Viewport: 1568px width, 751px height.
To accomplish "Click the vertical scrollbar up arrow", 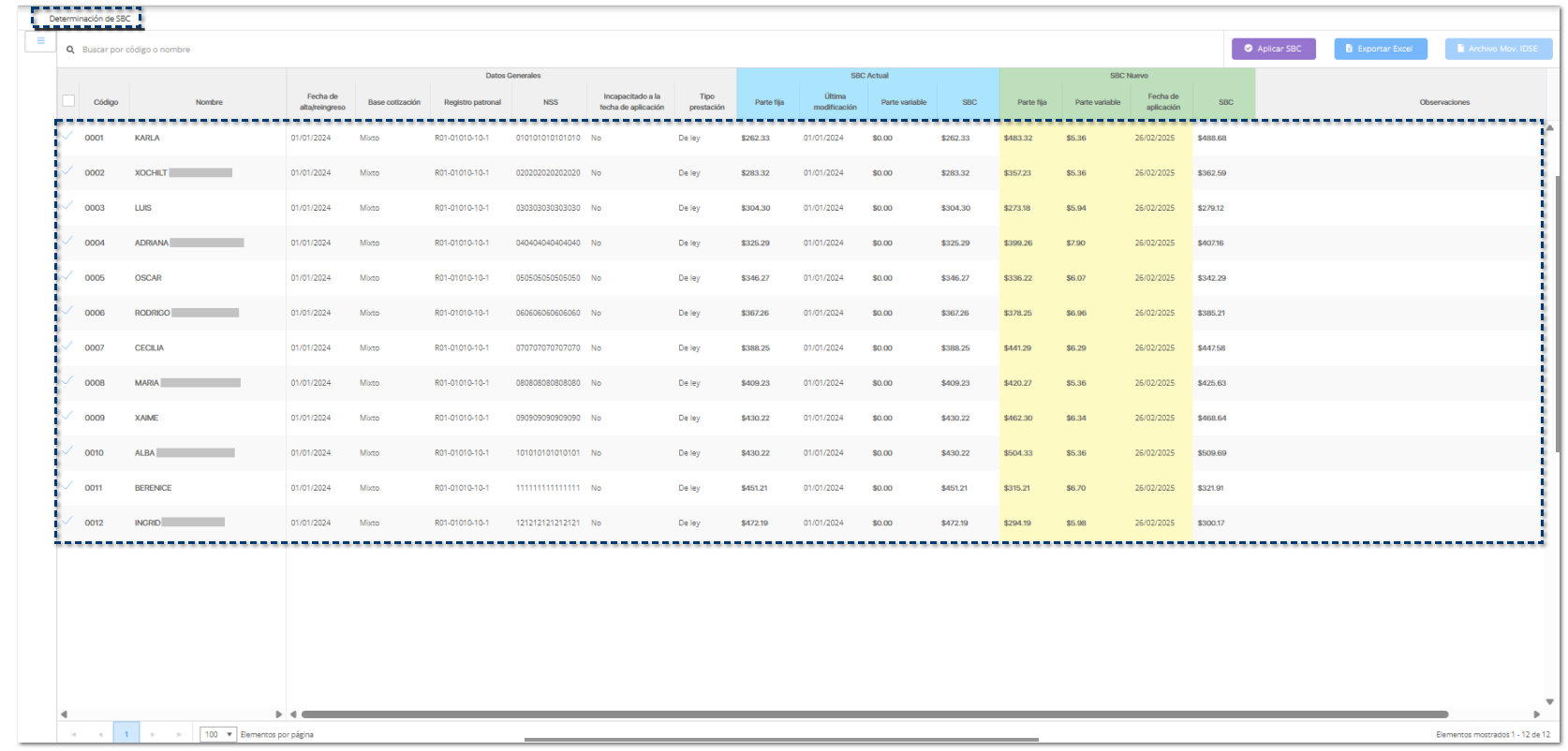I will (x=1549, y=127).
